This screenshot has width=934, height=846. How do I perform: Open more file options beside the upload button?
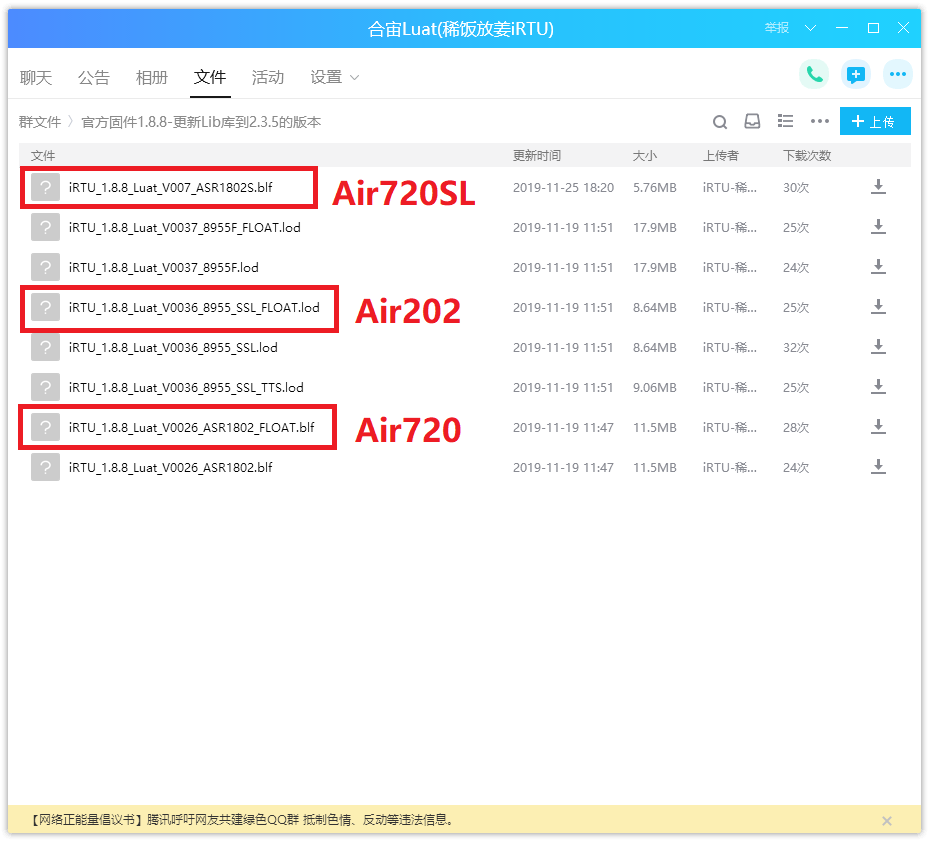tap(820, 122)
